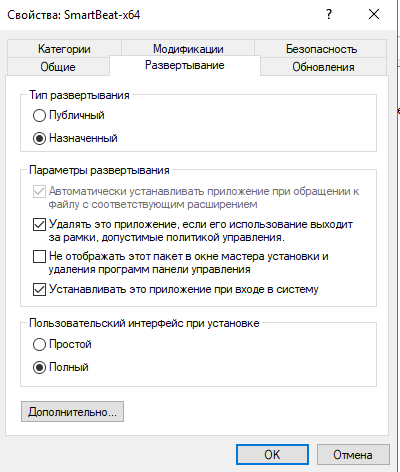
Task: Click the Свойства: SmartBeat-x64 title text
Action: 74,15
